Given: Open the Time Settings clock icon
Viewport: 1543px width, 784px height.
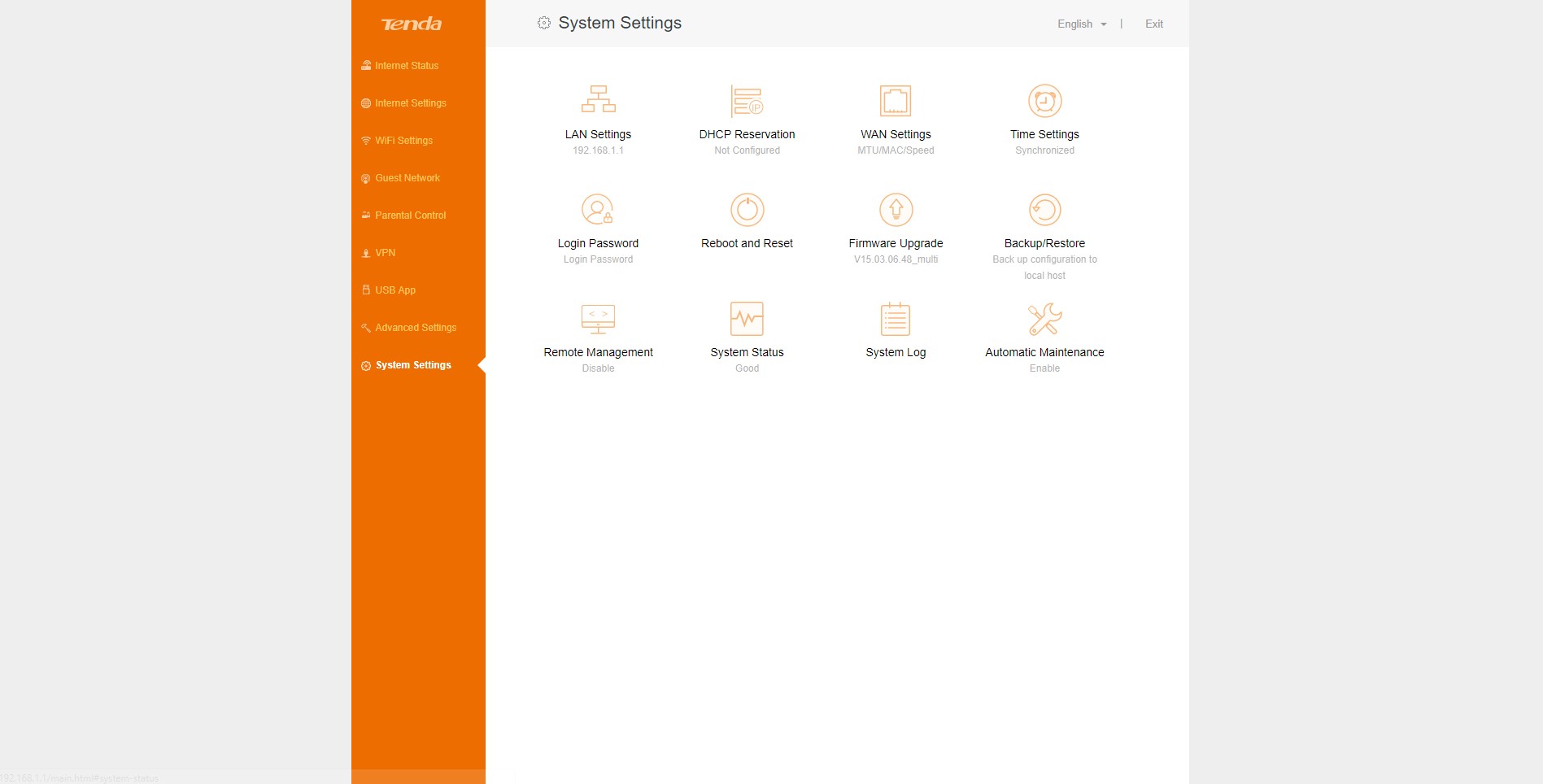Looking at the screenshot, I should (x=1044, y=101).
